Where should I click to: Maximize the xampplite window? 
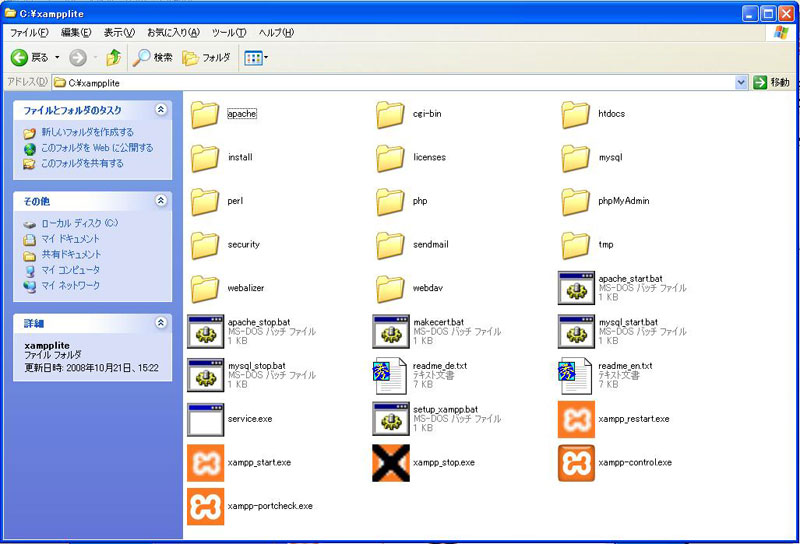[768, 14]
